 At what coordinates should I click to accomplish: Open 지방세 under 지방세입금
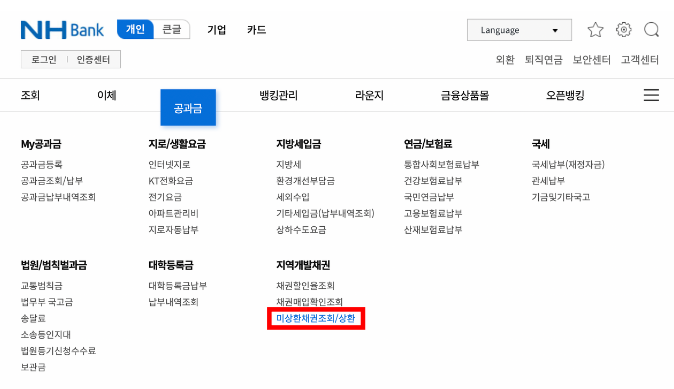[289, 164]
